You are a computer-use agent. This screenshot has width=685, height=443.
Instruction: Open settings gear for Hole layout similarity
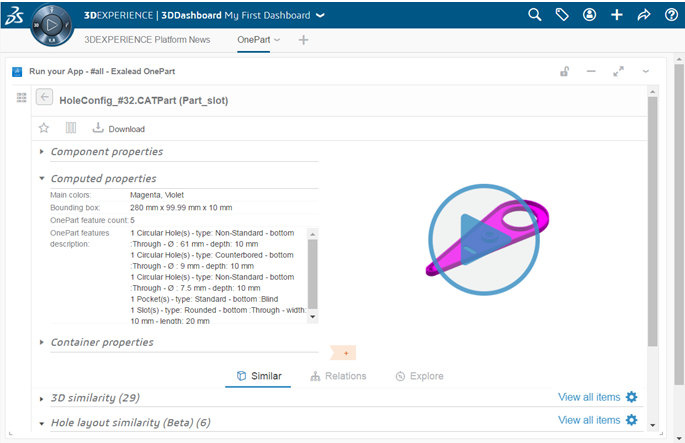click(x=631, y=420)
